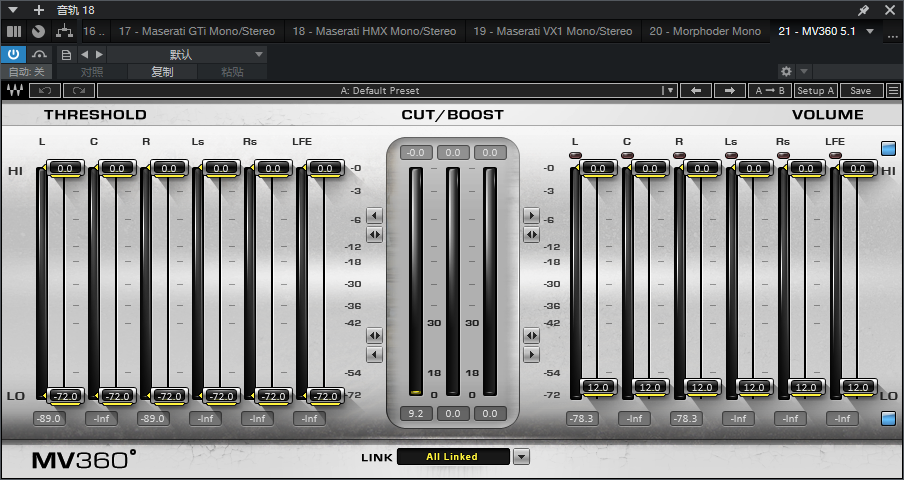Open the 默认 preset dropdown
The image size is (904, 480).
[x=187, y=55]
